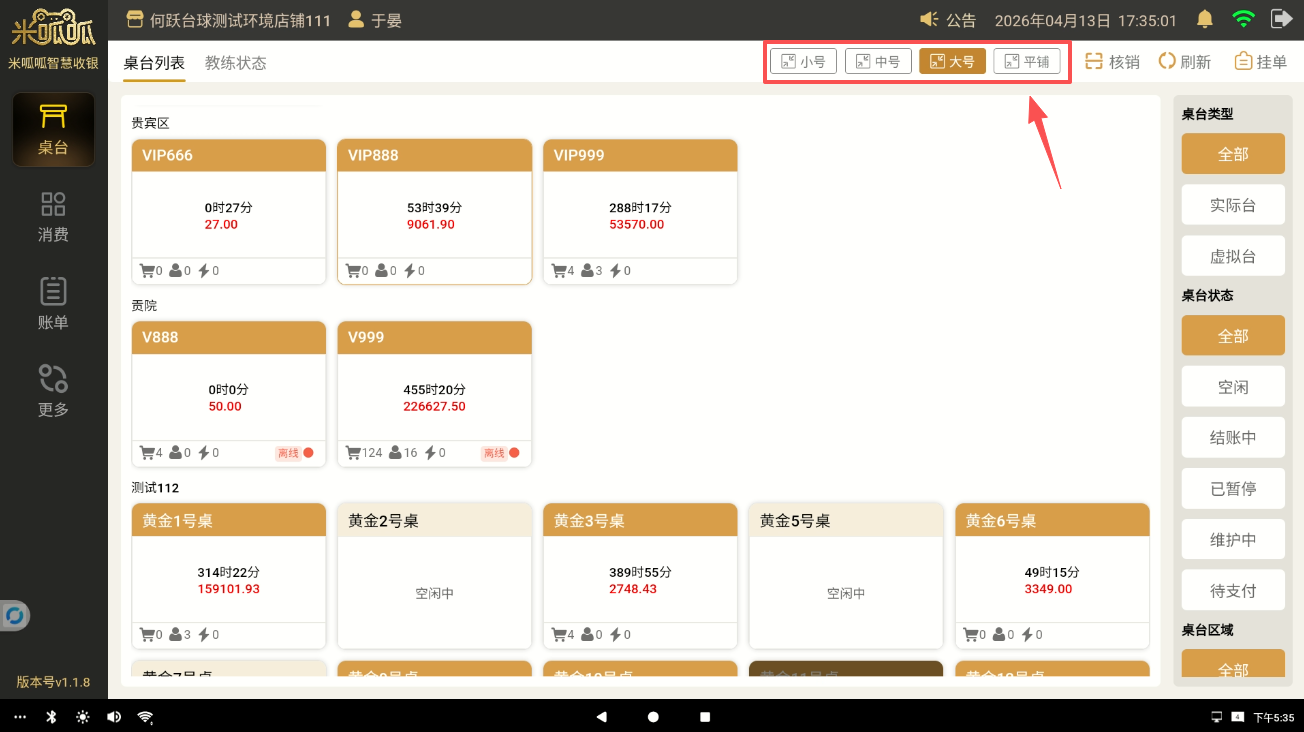Image resolution: width=1304 pixels, height=732 pixels.
Task: Switch card size to 小号
Action: pos(803,62)
